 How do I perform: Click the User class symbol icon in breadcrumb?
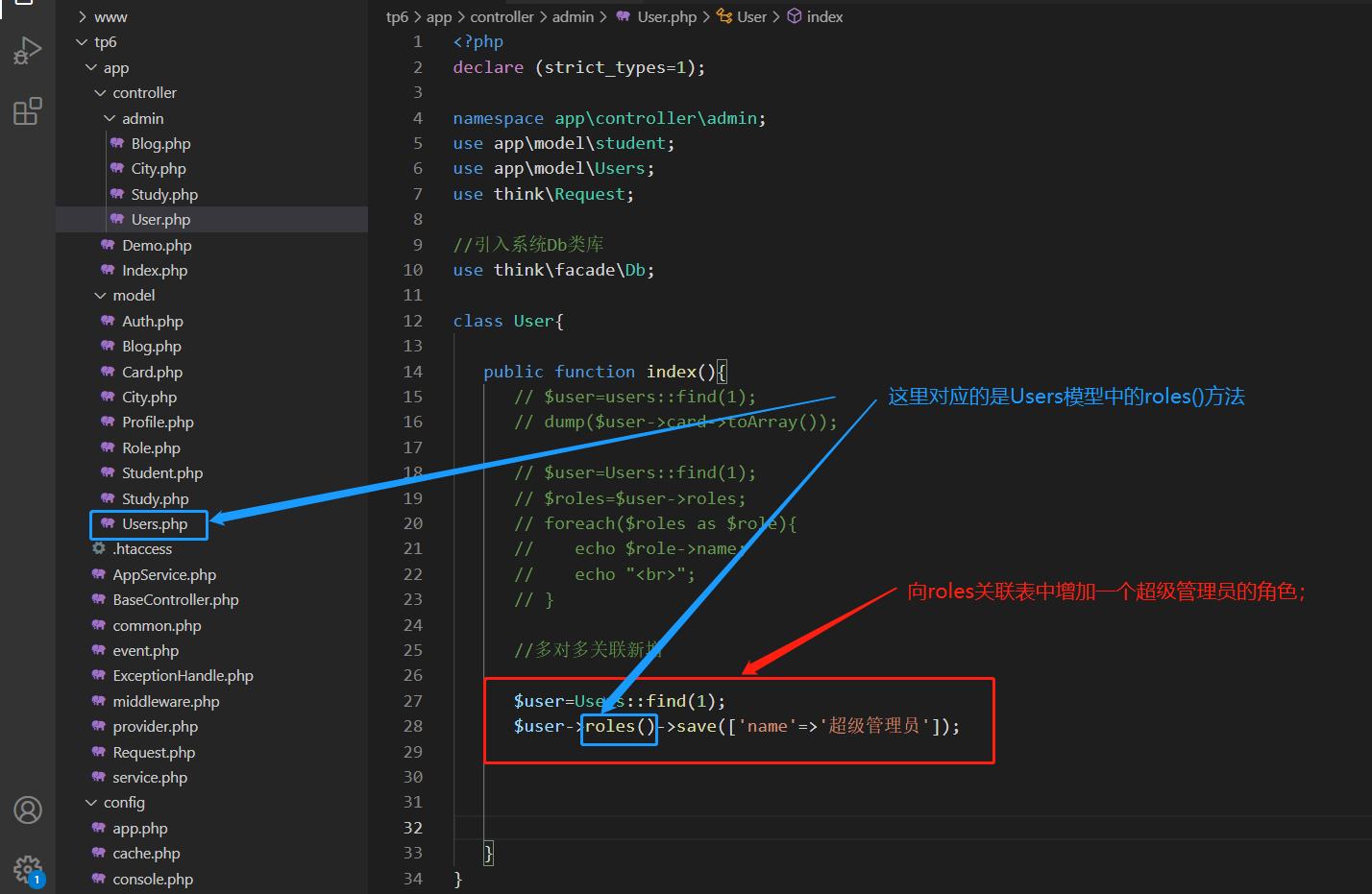724,16
